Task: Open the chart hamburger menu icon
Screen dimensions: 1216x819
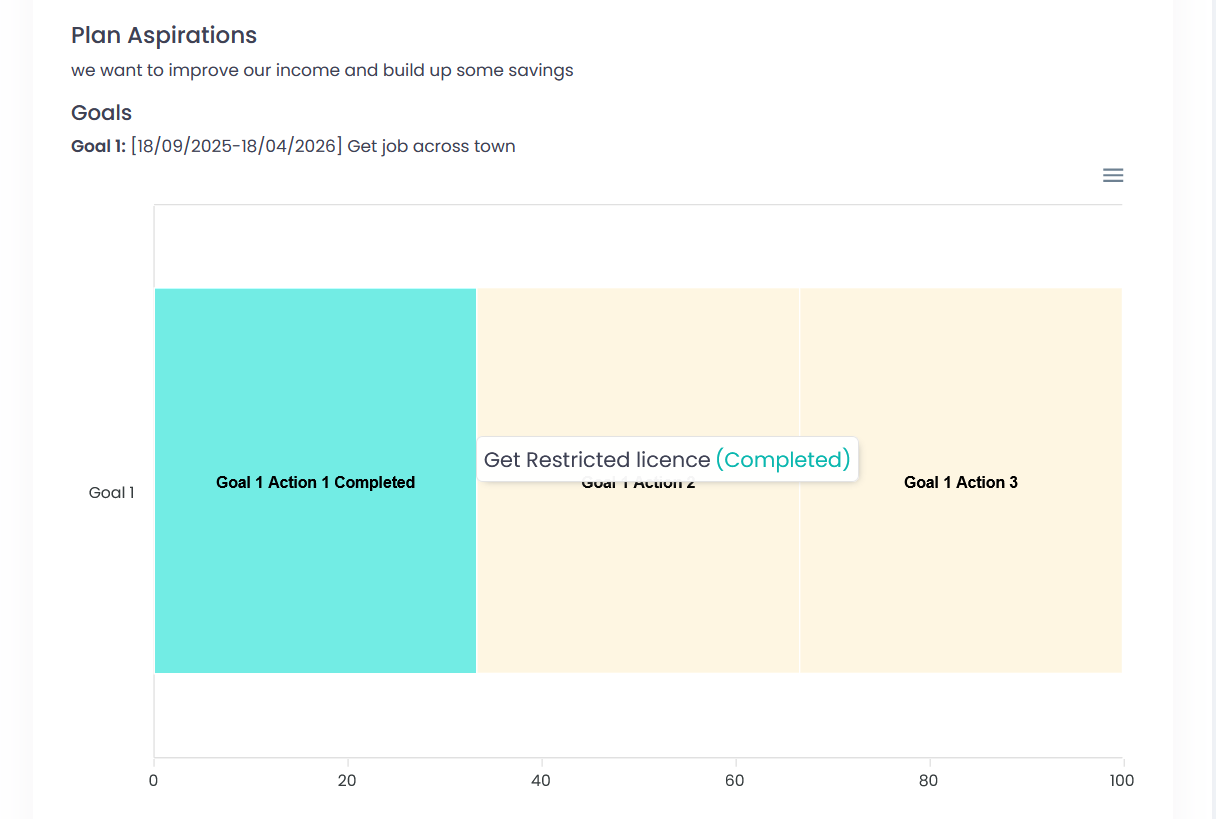Action: coord(1113,175)
